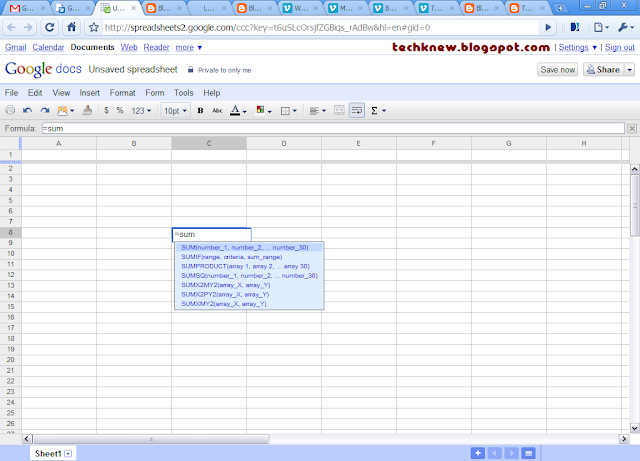Open the horizontal alignment dropdown
The image size is (640, 461).
pyautogui.click(x=318, y=111)
